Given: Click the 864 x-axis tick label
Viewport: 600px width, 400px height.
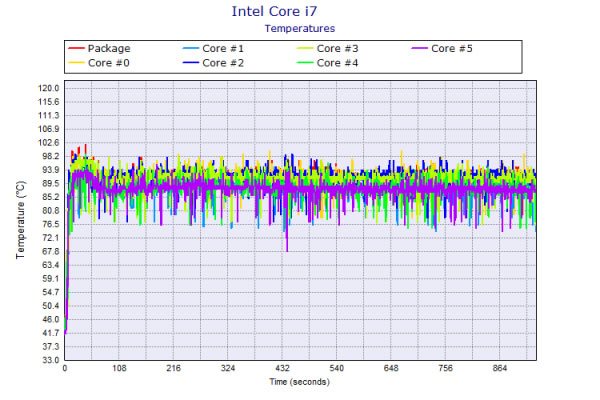Looking at the screenshot, I should click(x=500, y=368).
